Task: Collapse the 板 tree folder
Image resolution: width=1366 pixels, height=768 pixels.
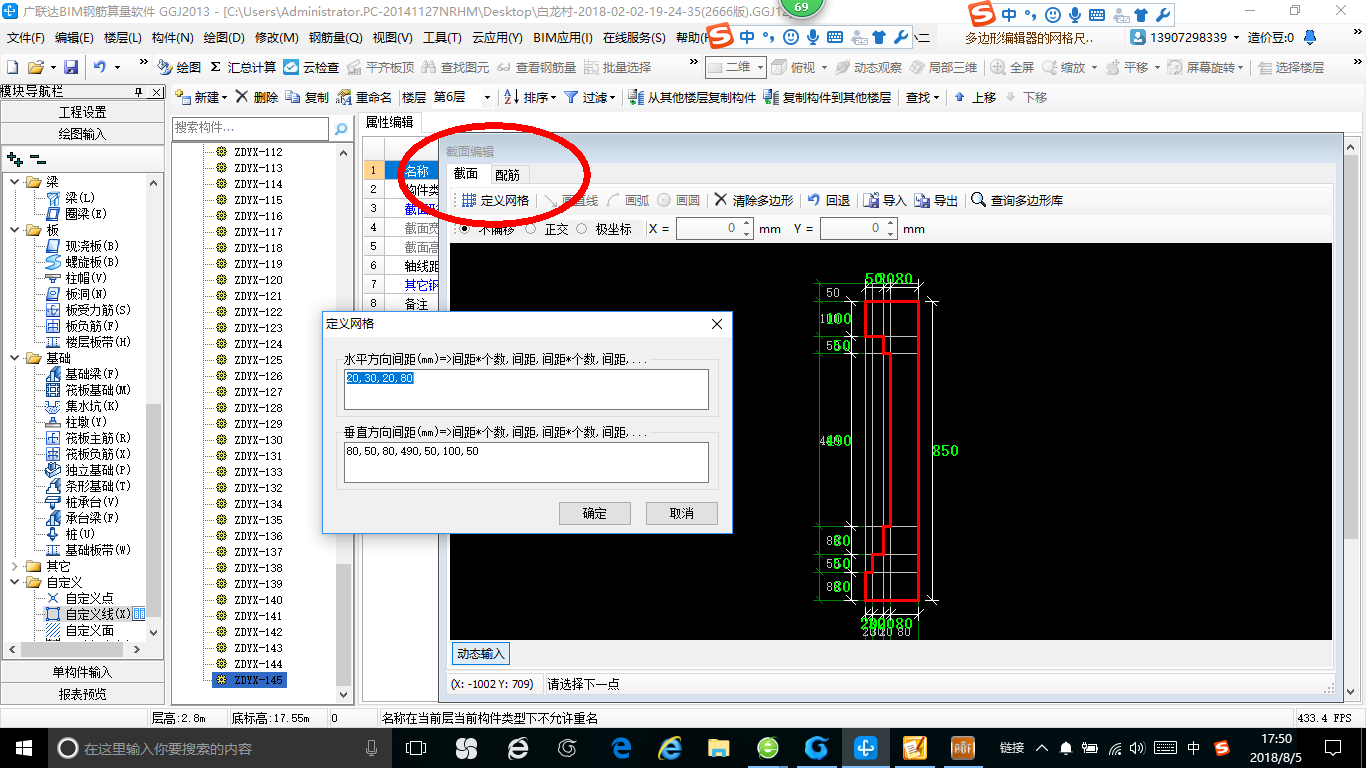Action: click(15, 230)
